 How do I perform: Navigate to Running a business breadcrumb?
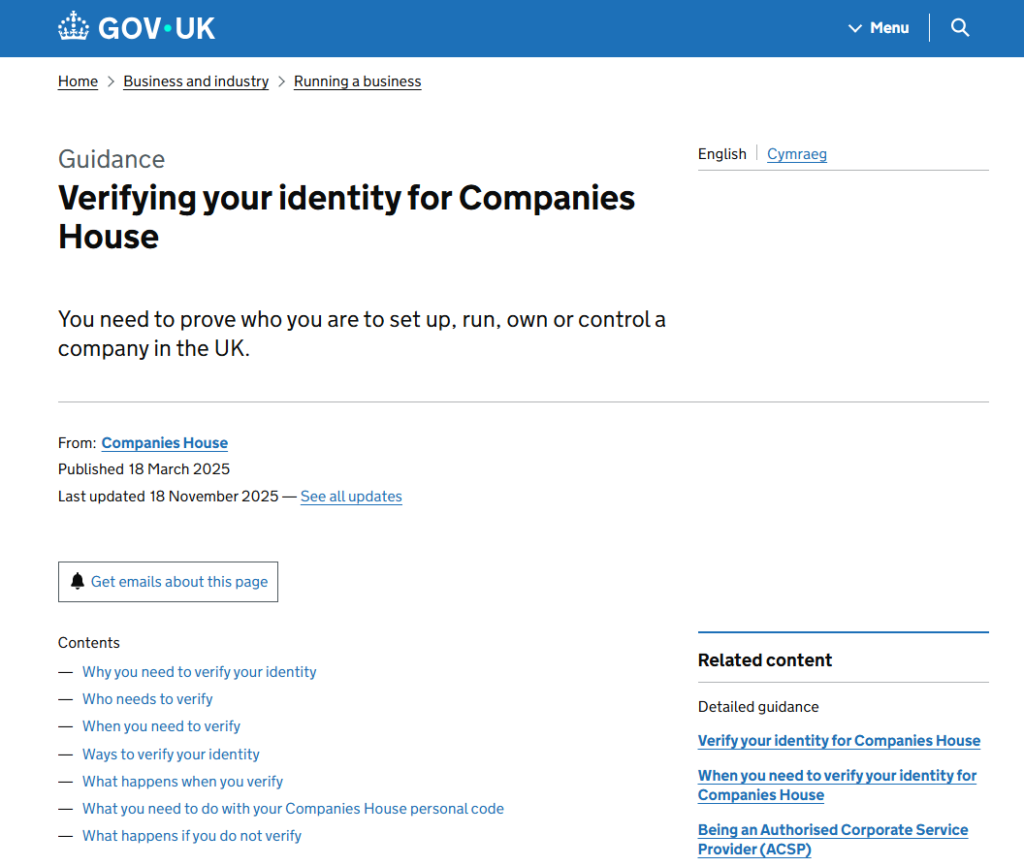pos(357,82)
